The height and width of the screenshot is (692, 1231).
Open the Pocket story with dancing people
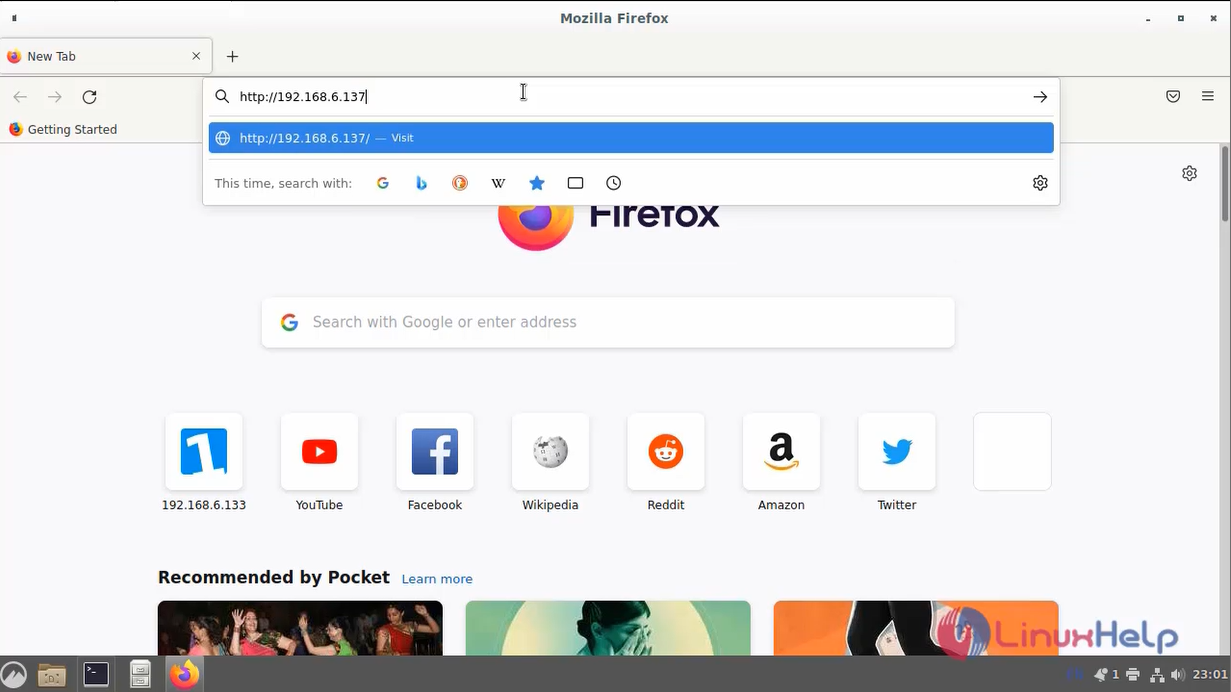pyautogui.click(x=300, y=628)
